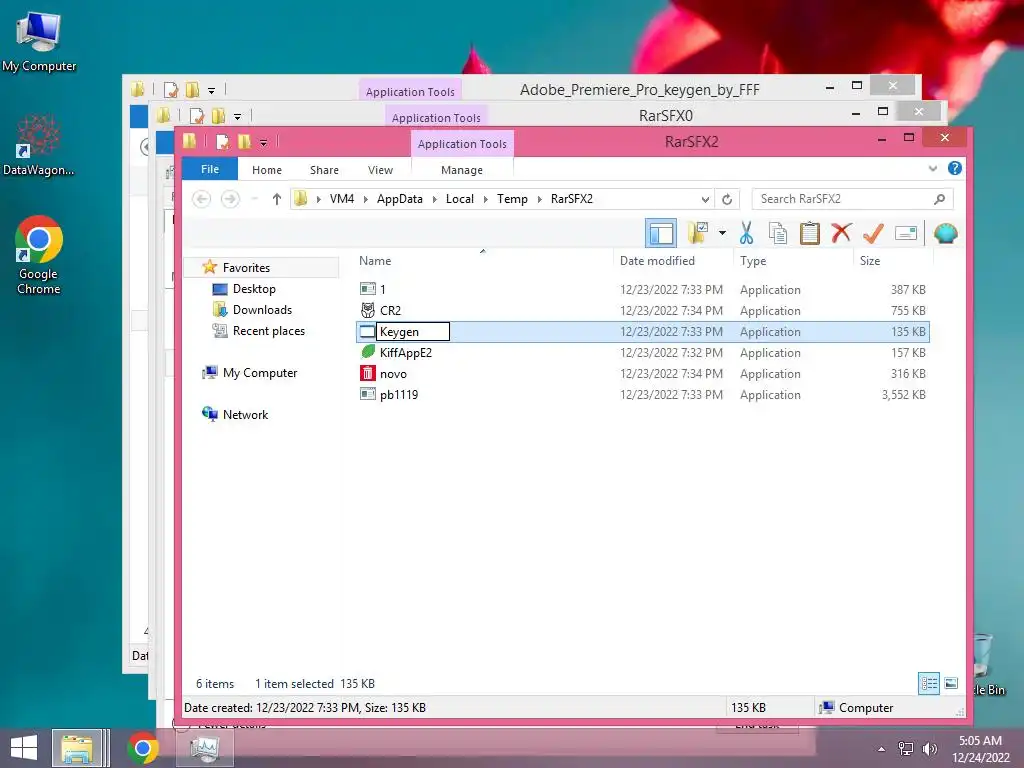Image resolution: width=1024 pixels, height=768 pixels.
Task: Click the Paste clipboard icon
Action: tap(809, 233)
